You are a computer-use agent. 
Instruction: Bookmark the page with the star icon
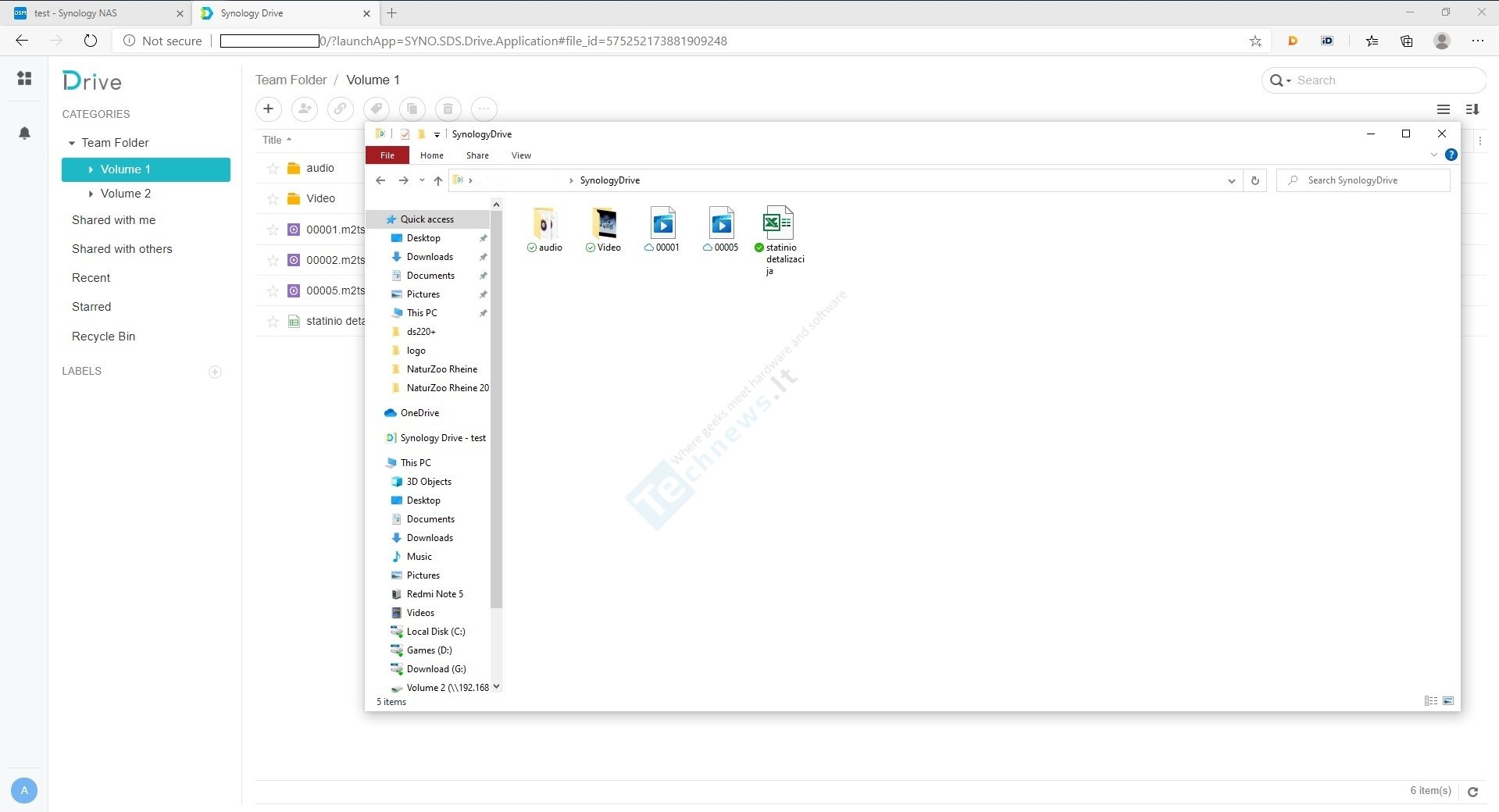pyautogui.click(x=1255, y=41)
